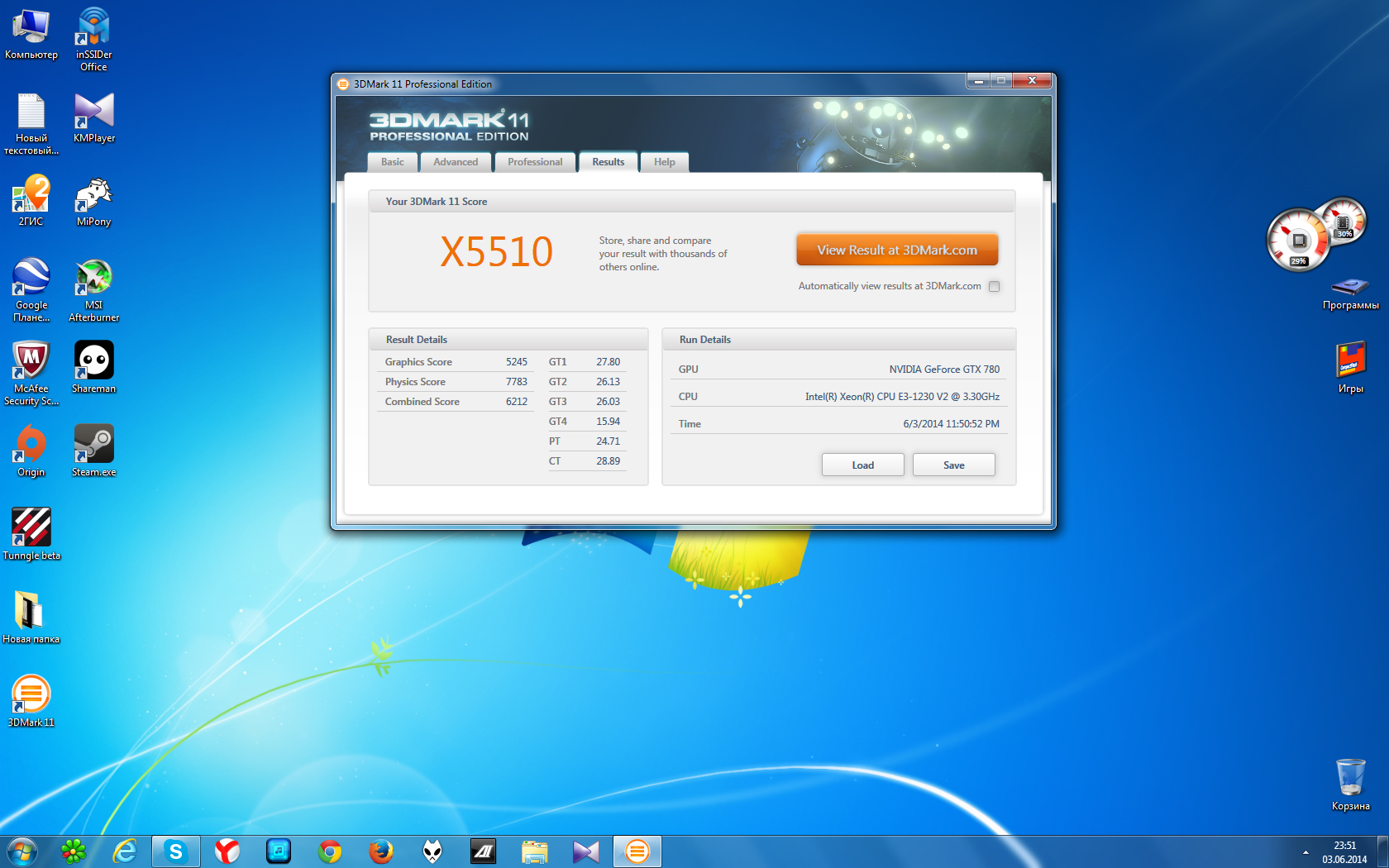Viewport: 1389px width, 868px height.
Task: Select the Игры desktop icon
Action: click(1350, 368)
